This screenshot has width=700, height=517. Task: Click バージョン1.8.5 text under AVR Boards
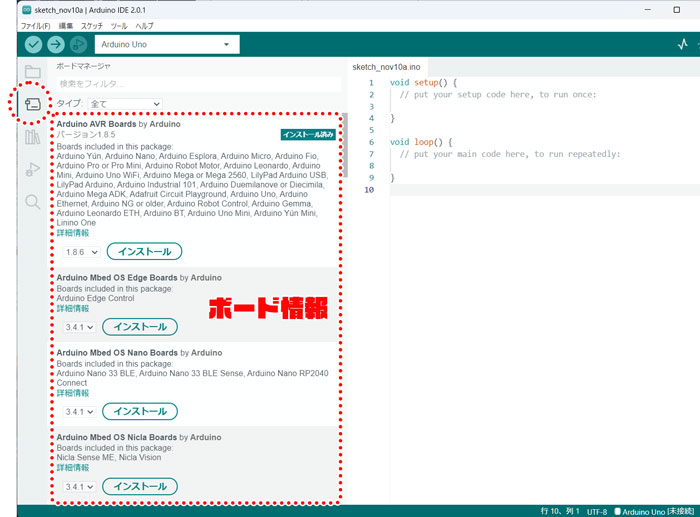[x=86, y=134]
